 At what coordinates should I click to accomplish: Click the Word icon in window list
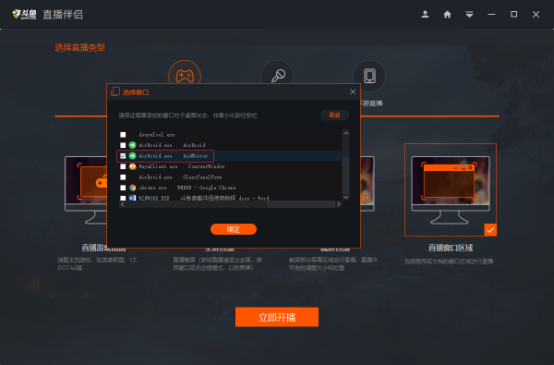[x=132, y=198]
